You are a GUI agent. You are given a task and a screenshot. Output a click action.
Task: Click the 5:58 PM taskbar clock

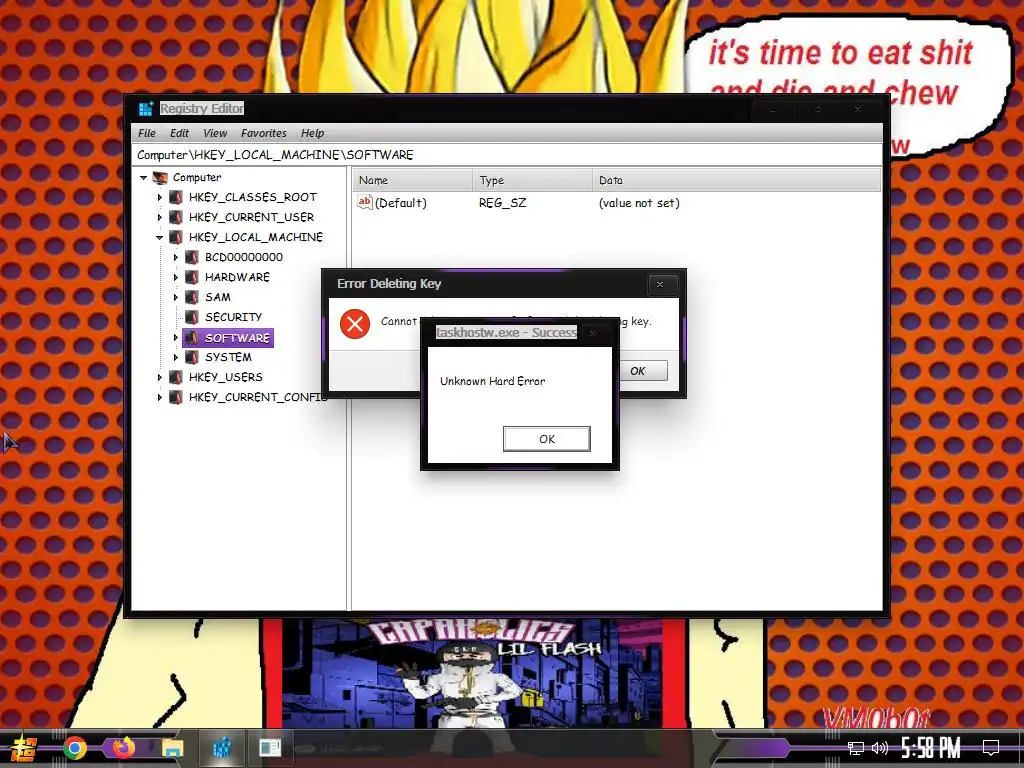tap(931, 748)
